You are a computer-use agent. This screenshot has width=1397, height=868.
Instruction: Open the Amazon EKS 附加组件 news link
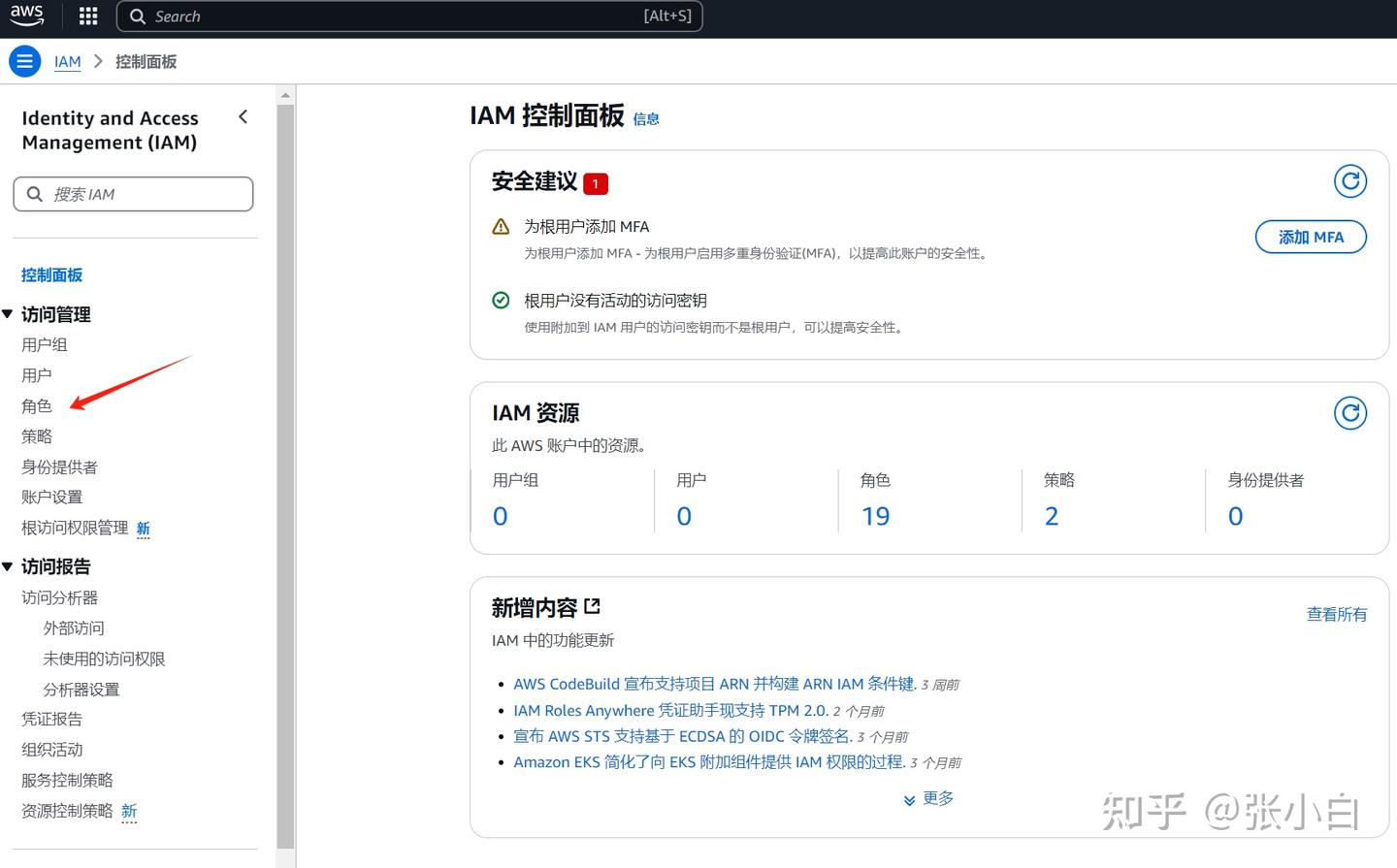click(x=709, y=763)
